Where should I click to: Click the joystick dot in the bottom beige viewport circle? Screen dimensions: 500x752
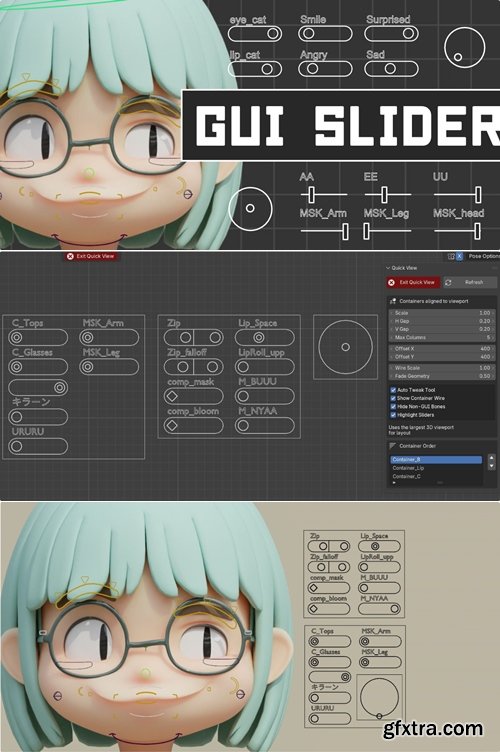[x=379, y=716]
